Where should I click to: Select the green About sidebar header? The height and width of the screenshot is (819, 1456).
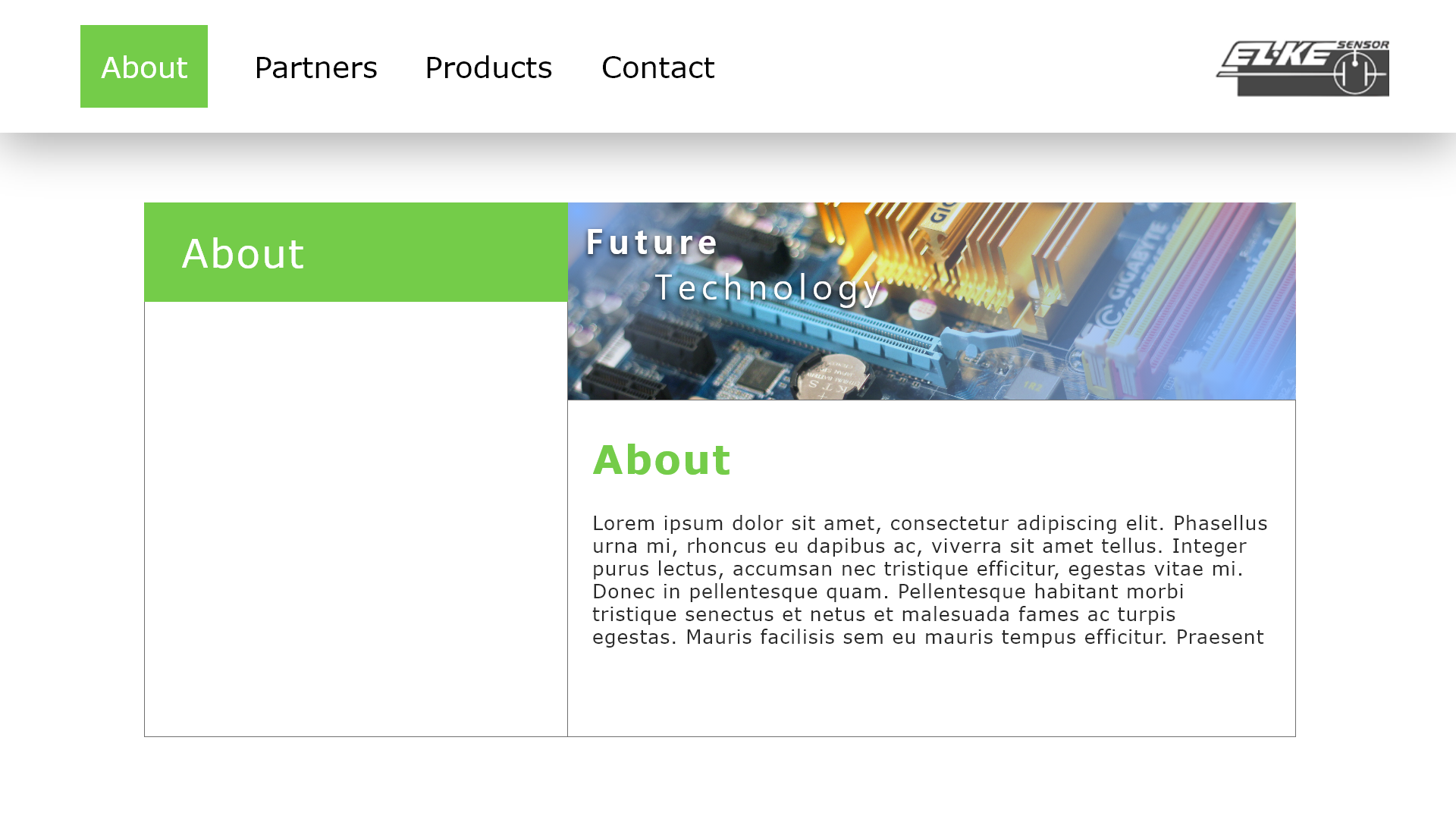pos(356,253)
